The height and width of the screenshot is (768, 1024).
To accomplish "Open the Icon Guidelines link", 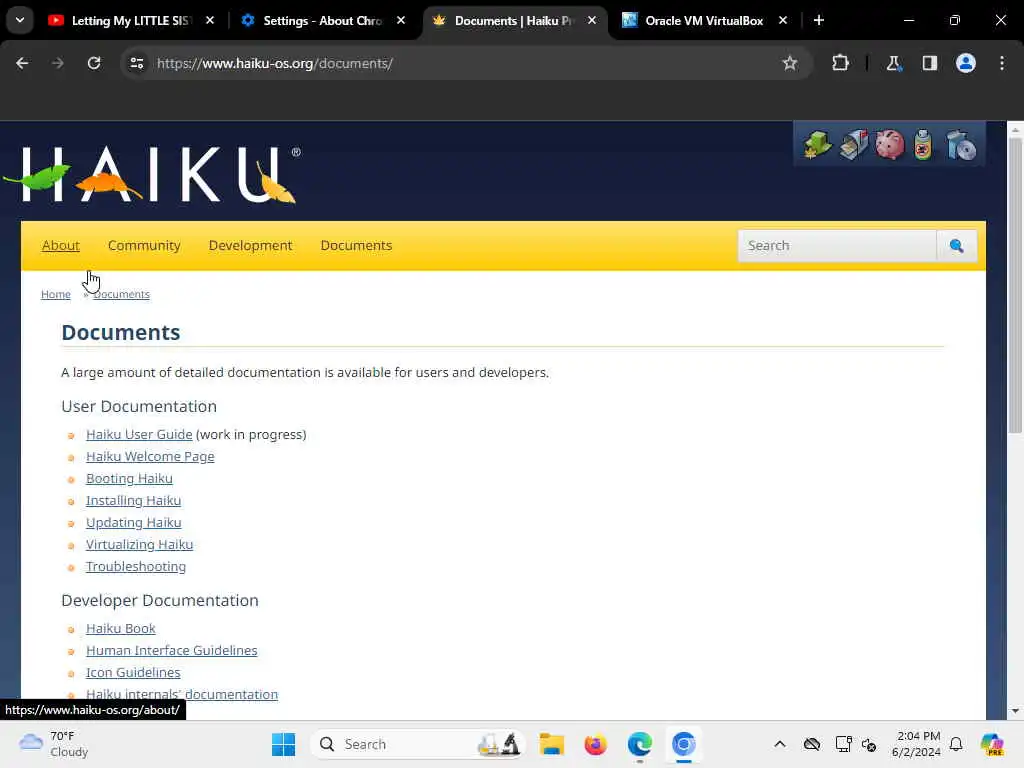I will point(133,673).
